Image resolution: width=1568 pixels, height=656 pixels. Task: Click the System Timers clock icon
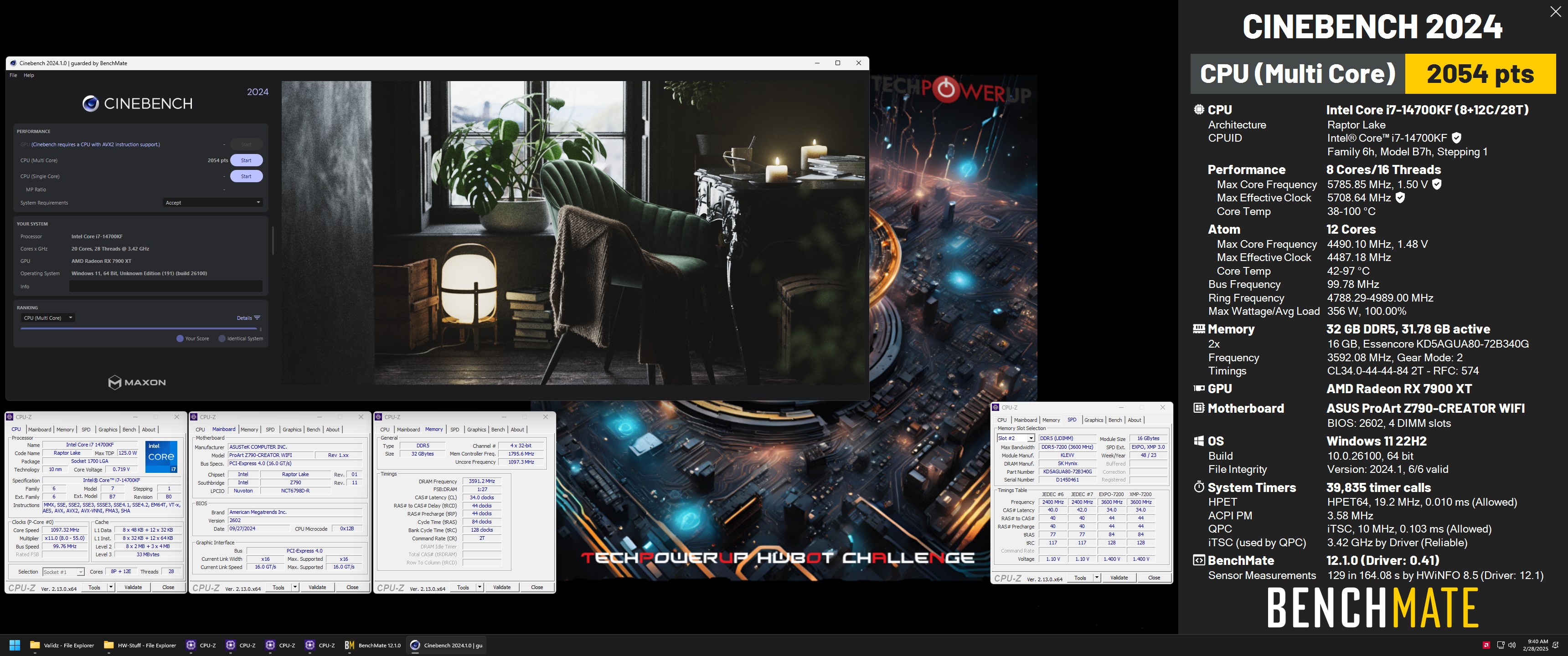point(1198,487)
